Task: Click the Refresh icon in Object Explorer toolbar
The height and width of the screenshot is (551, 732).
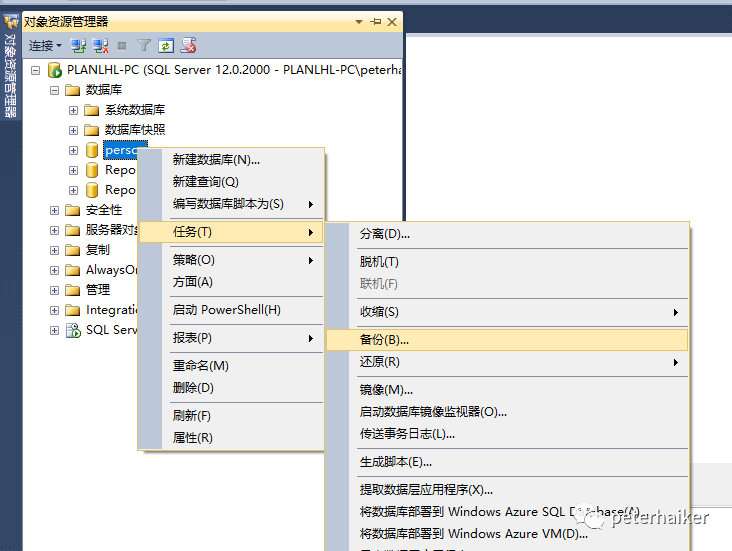Action: click(x=166, y=45)
